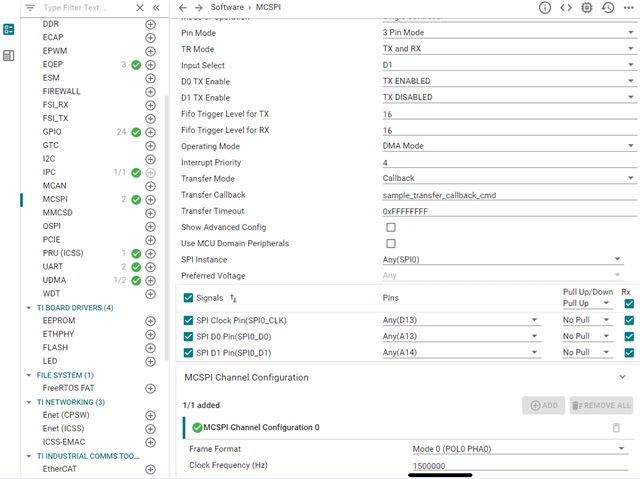Open the module info icon
640x479 pixels.
point(545,8)
